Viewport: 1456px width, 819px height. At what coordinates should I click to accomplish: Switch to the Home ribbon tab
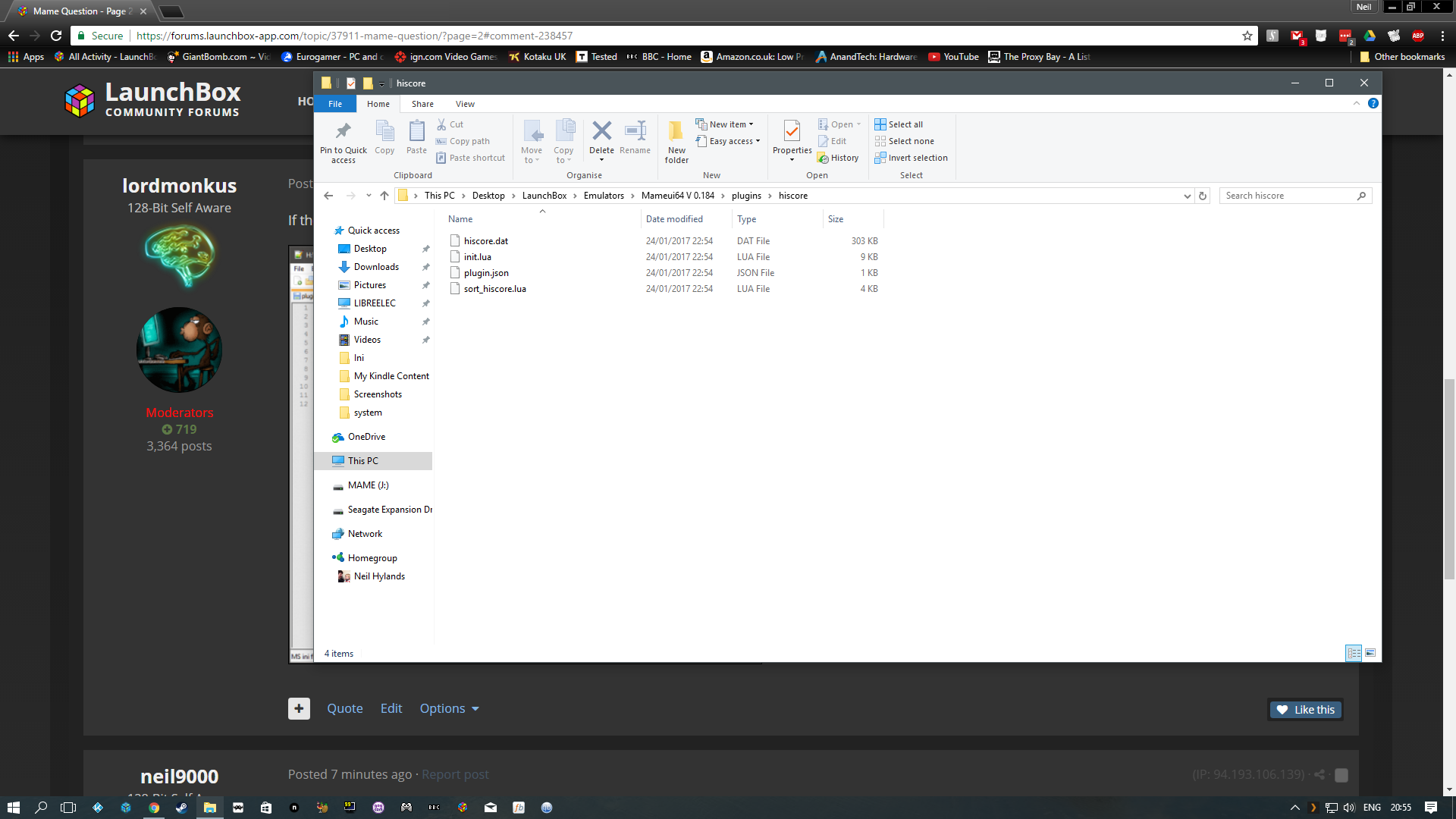point(378,104)
